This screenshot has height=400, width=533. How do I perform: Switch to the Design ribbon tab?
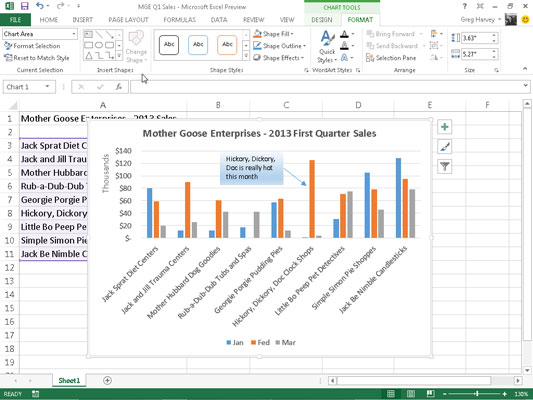pyautogui.click(x=322, y=20)
